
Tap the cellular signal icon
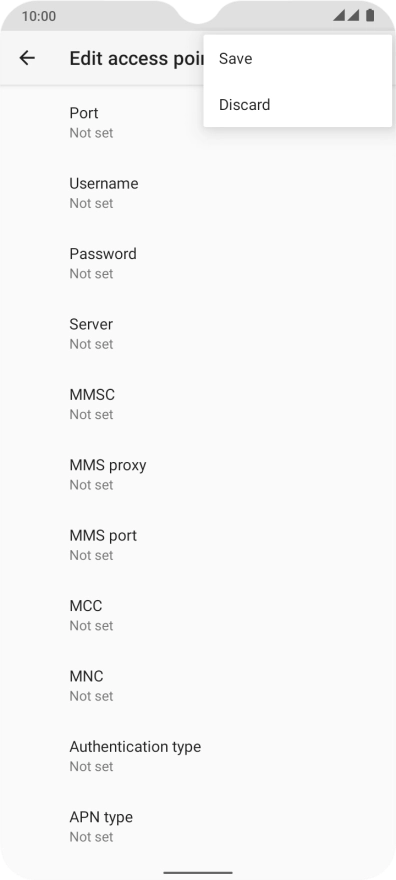tap(339, 15)
